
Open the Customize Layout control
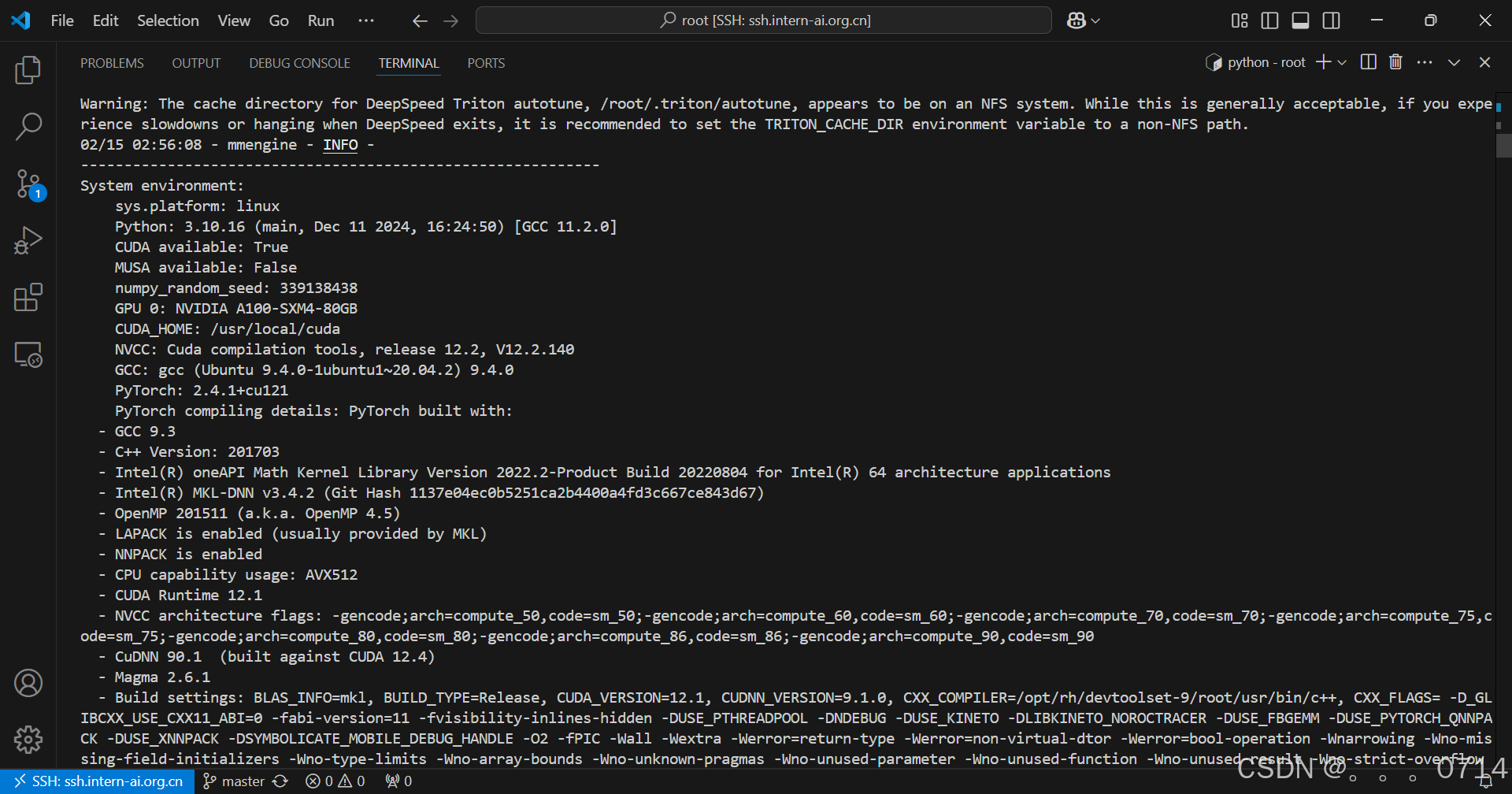1240,20
